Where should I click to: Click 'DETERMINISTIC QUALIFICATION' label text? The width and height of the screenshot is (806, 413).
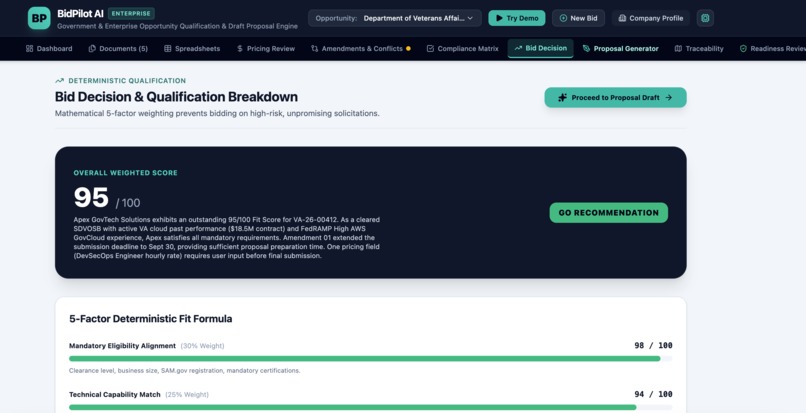tap(127, 81)
